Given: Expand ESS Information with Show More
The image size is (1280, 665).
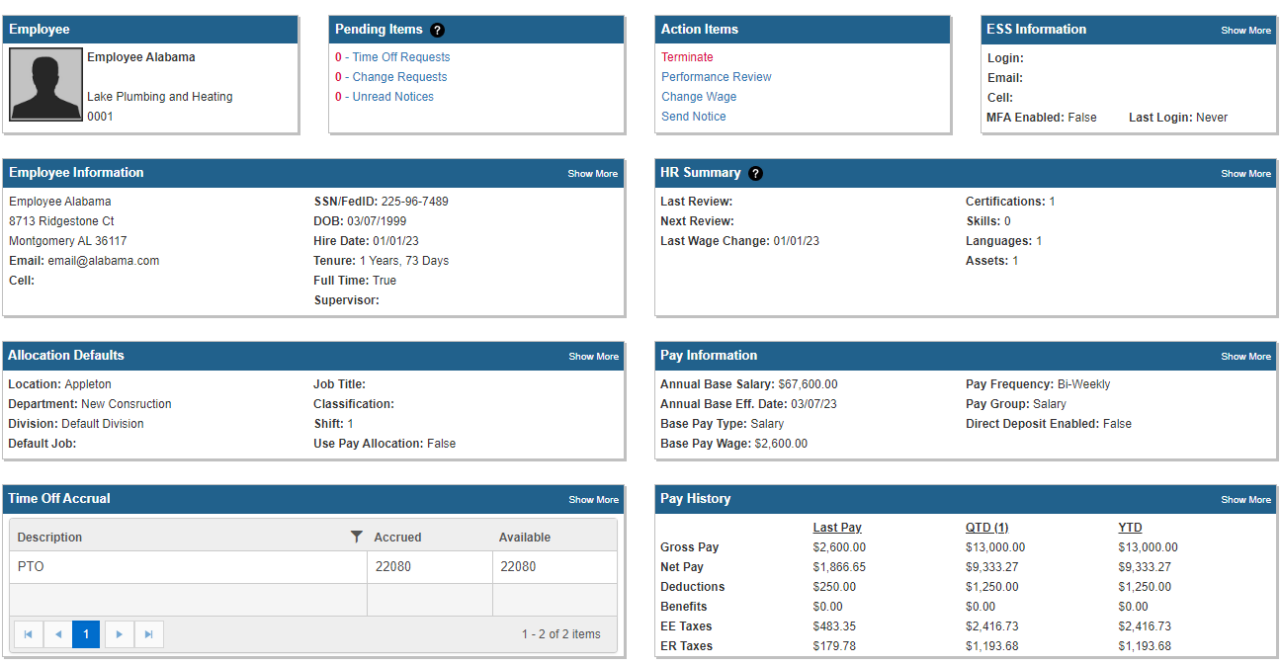Looking at the screenshot, I should [1245, 30].
